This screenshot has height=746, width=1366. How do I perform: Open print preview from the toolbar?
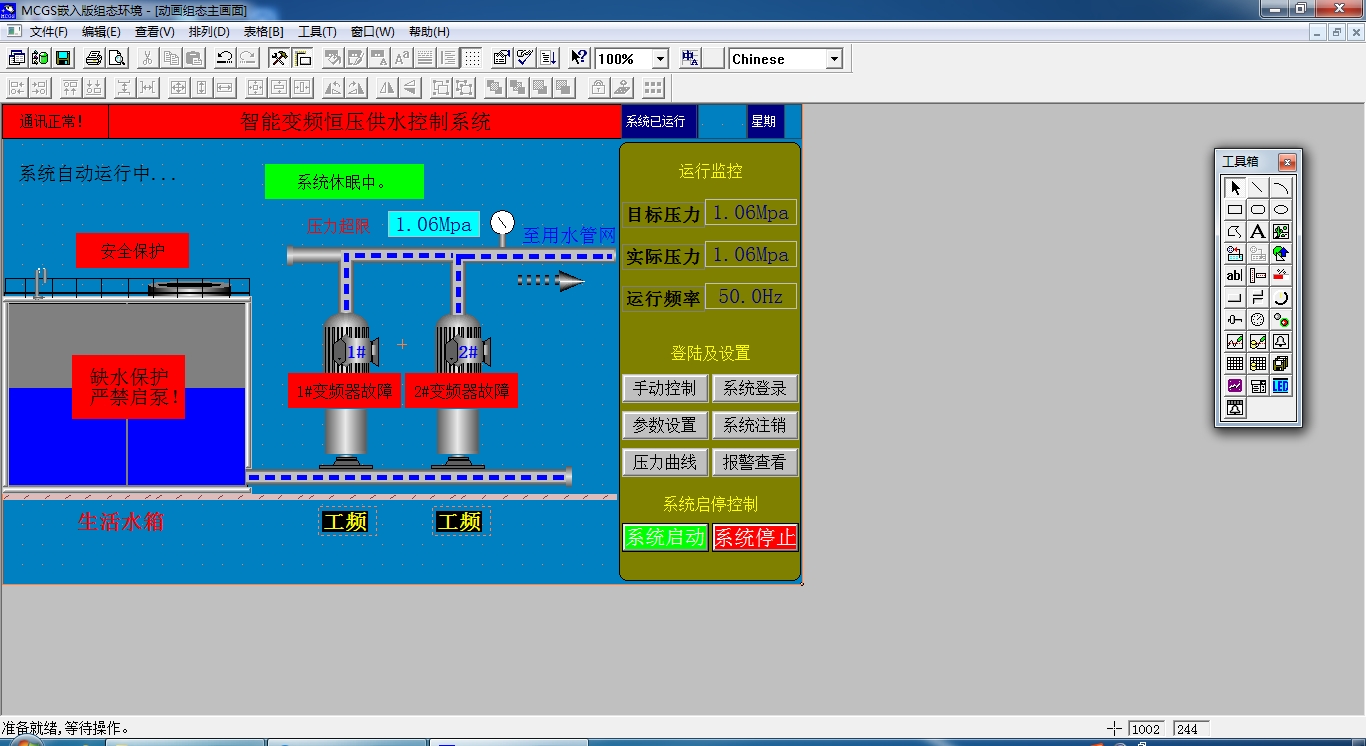pos(117,59)
